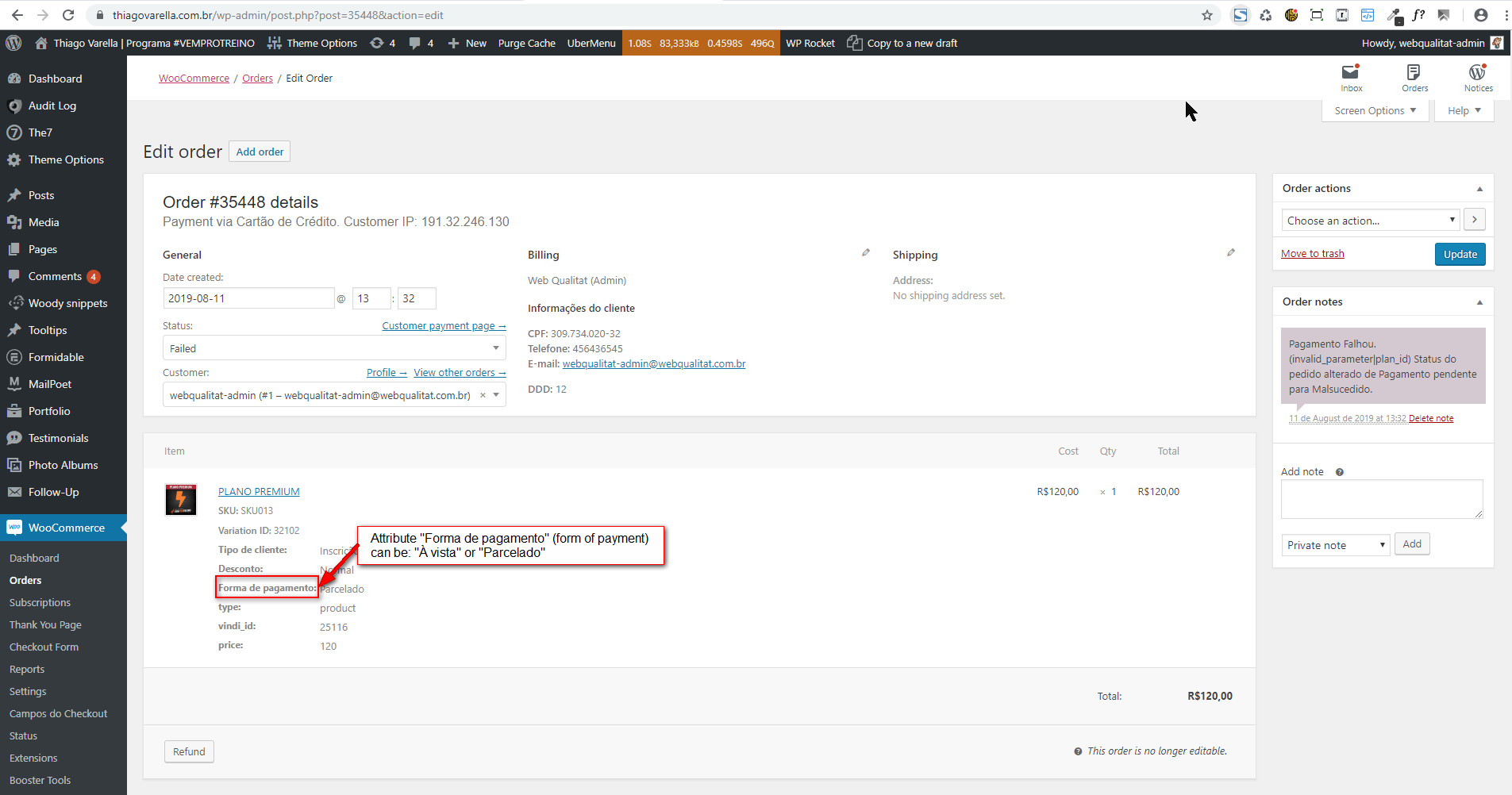
Task: Open Private note type dropdown
Action: click(x=1336, y=545)
